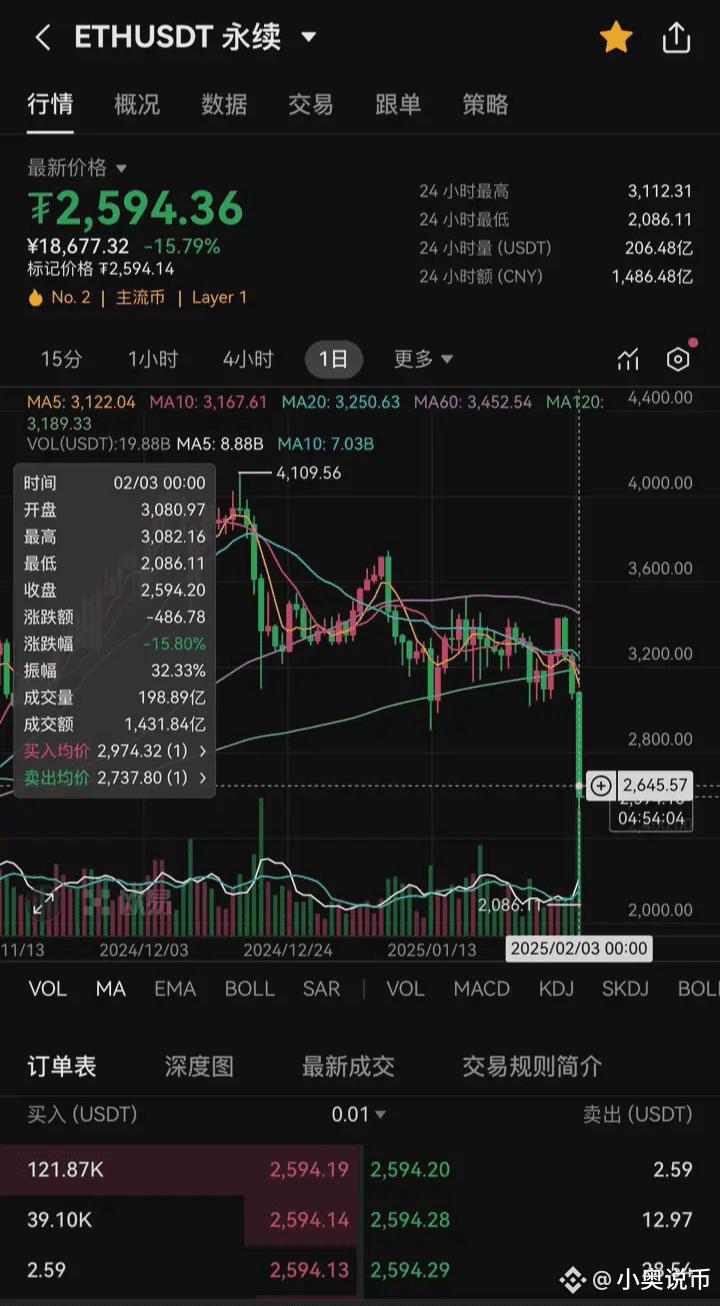Select the 1日 timeframe
Image resolution: width=720 pixels, height=1306 pixels.
[333, 359]
